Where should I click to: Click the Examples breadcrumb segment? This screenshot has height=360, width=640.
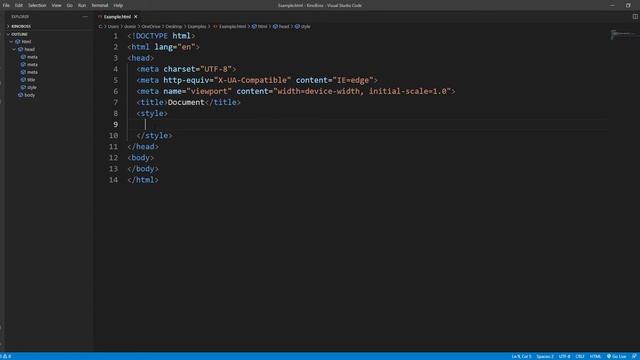pyautogui.click(x=197, y=27)
